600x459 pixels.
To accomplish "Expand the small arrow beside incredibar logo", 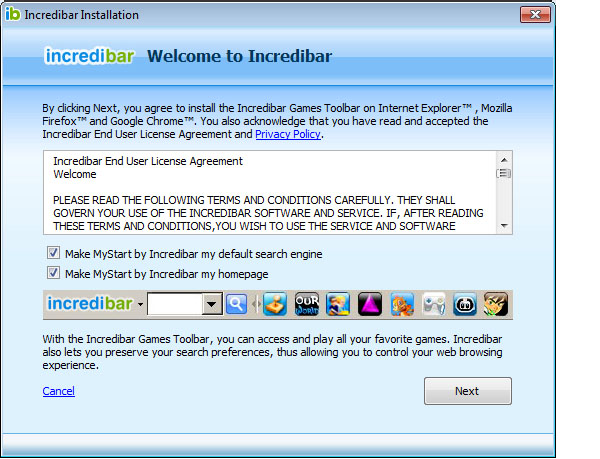I will click(140, 305).
